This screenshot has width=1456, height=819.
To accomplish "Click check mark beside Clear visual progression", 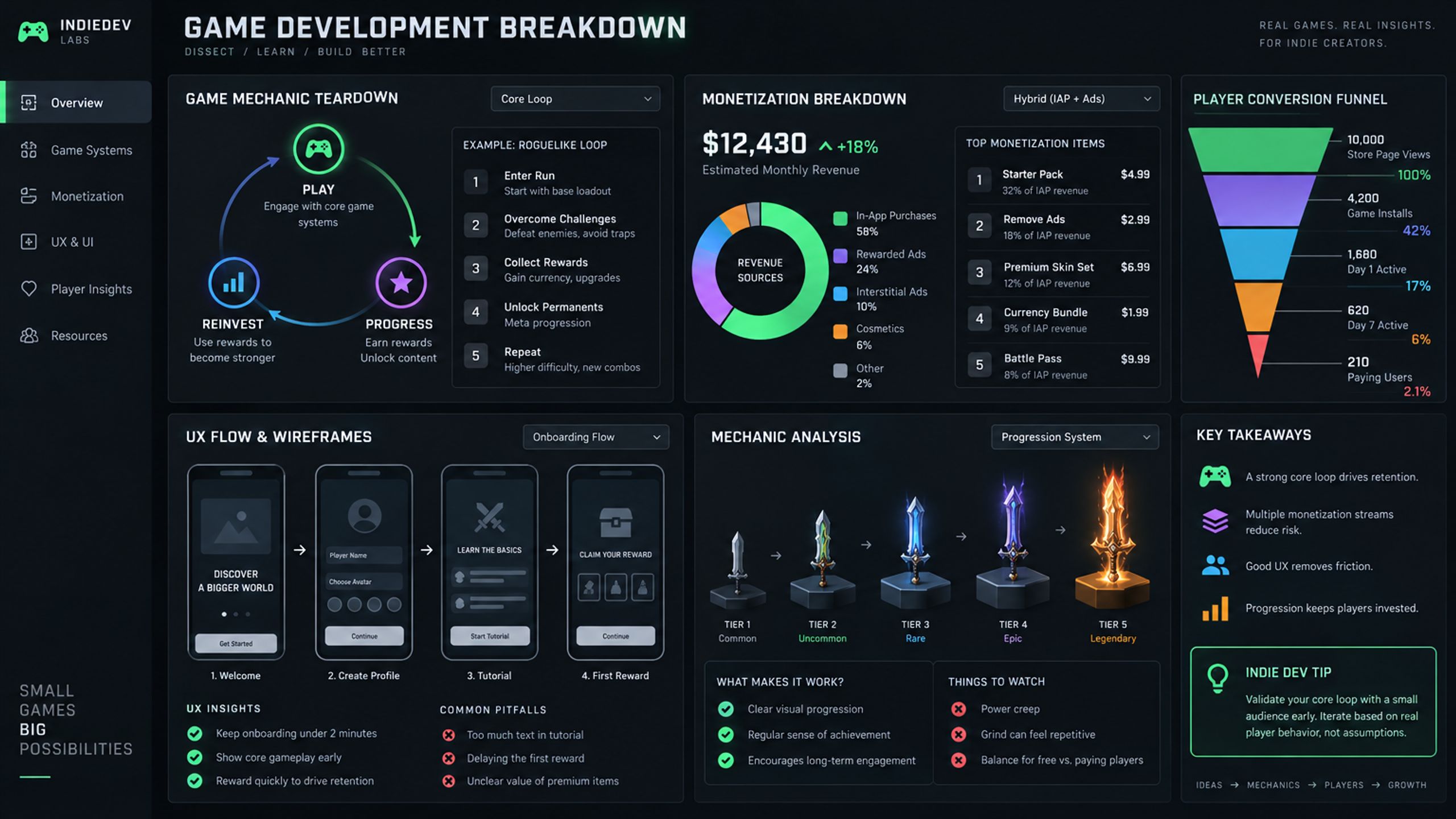I will pyautogui.click(x=726, y=709).
